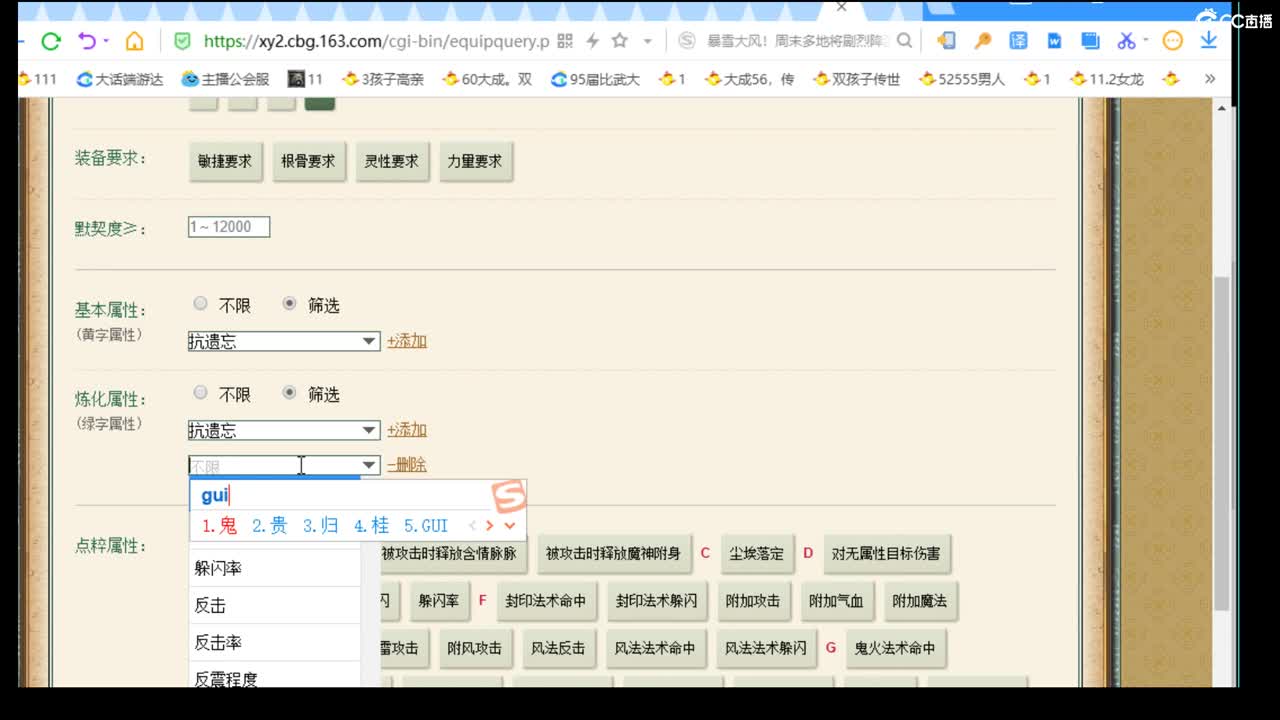Open the 双孩子传世 bookmark

tap(856, 79)
